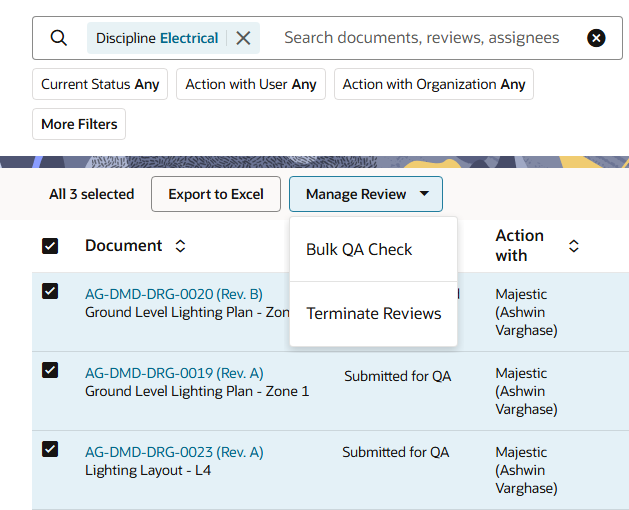Clear the search field with the X icon

[596, 38]
